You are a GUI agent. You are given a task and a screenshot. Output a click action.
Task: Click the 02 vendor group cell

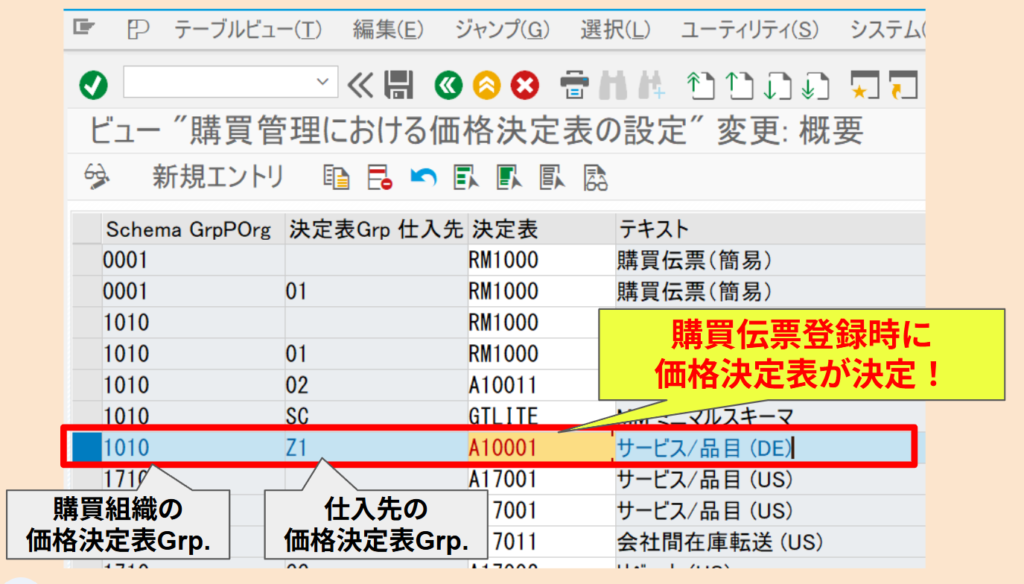[x=376, y=385]
